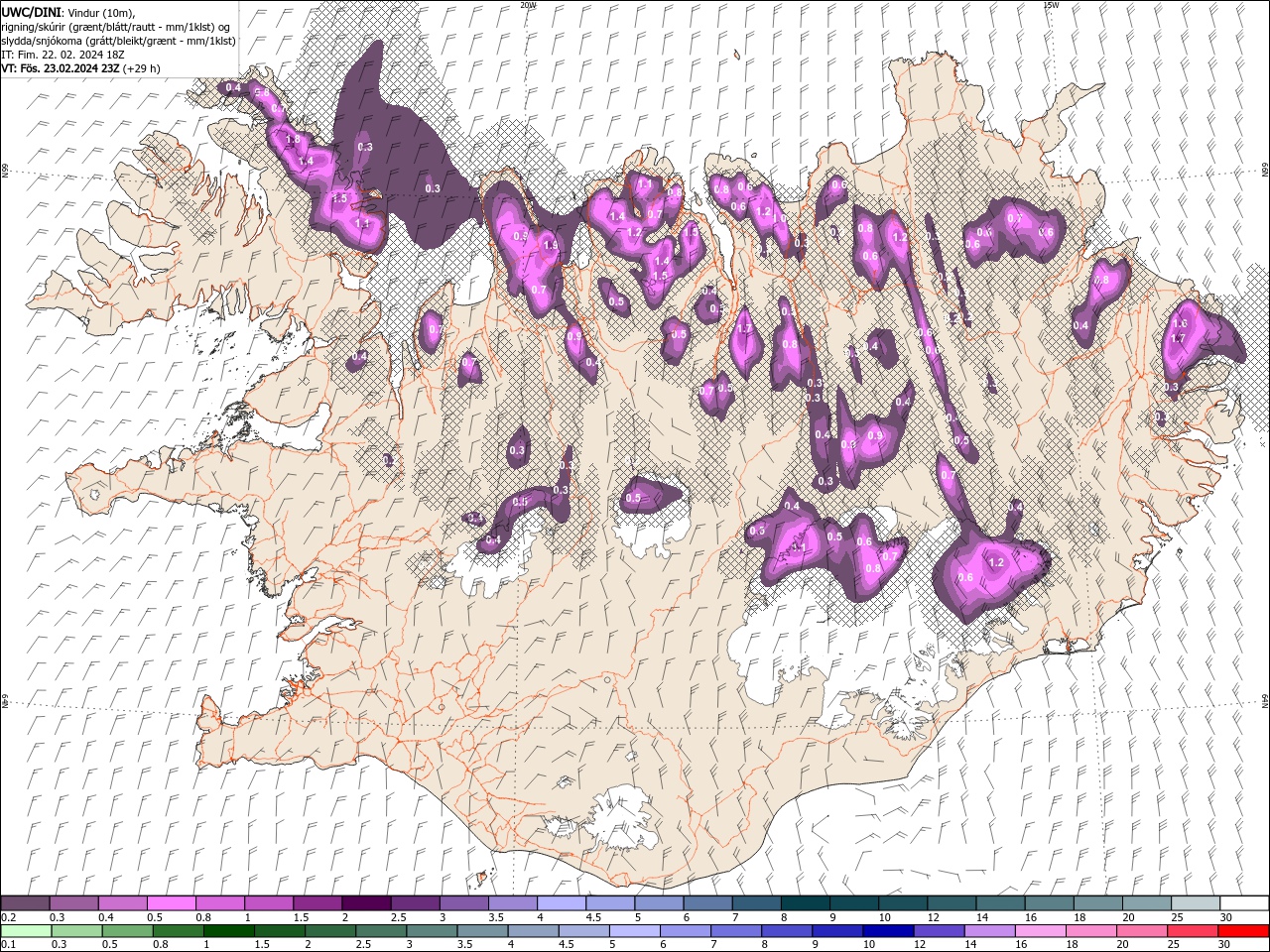Select the dark purple snow swatch labeled 2
The image size is (1270, 952).
point(366,903)
